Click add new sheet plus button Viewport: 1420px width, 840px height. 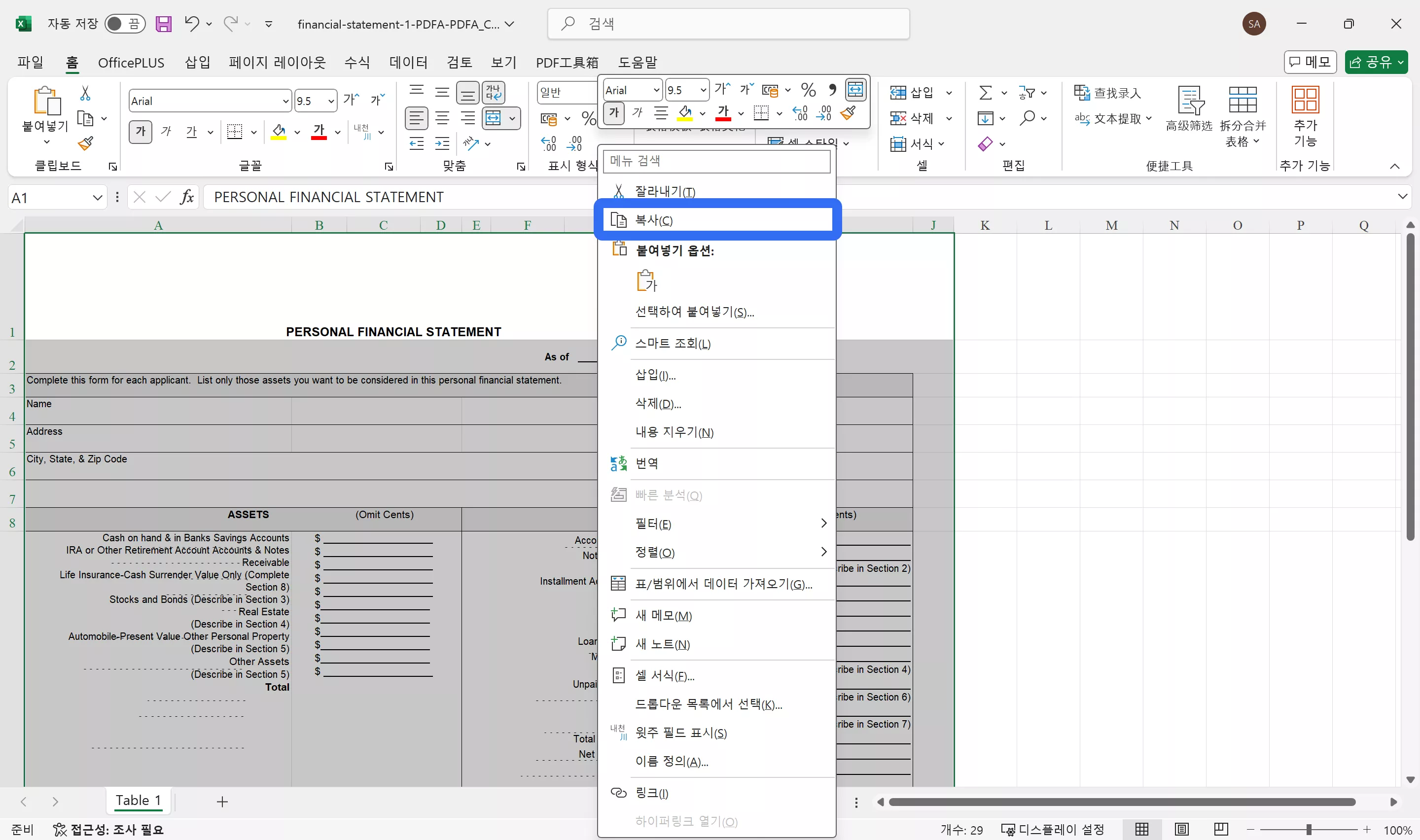(222, 802)
